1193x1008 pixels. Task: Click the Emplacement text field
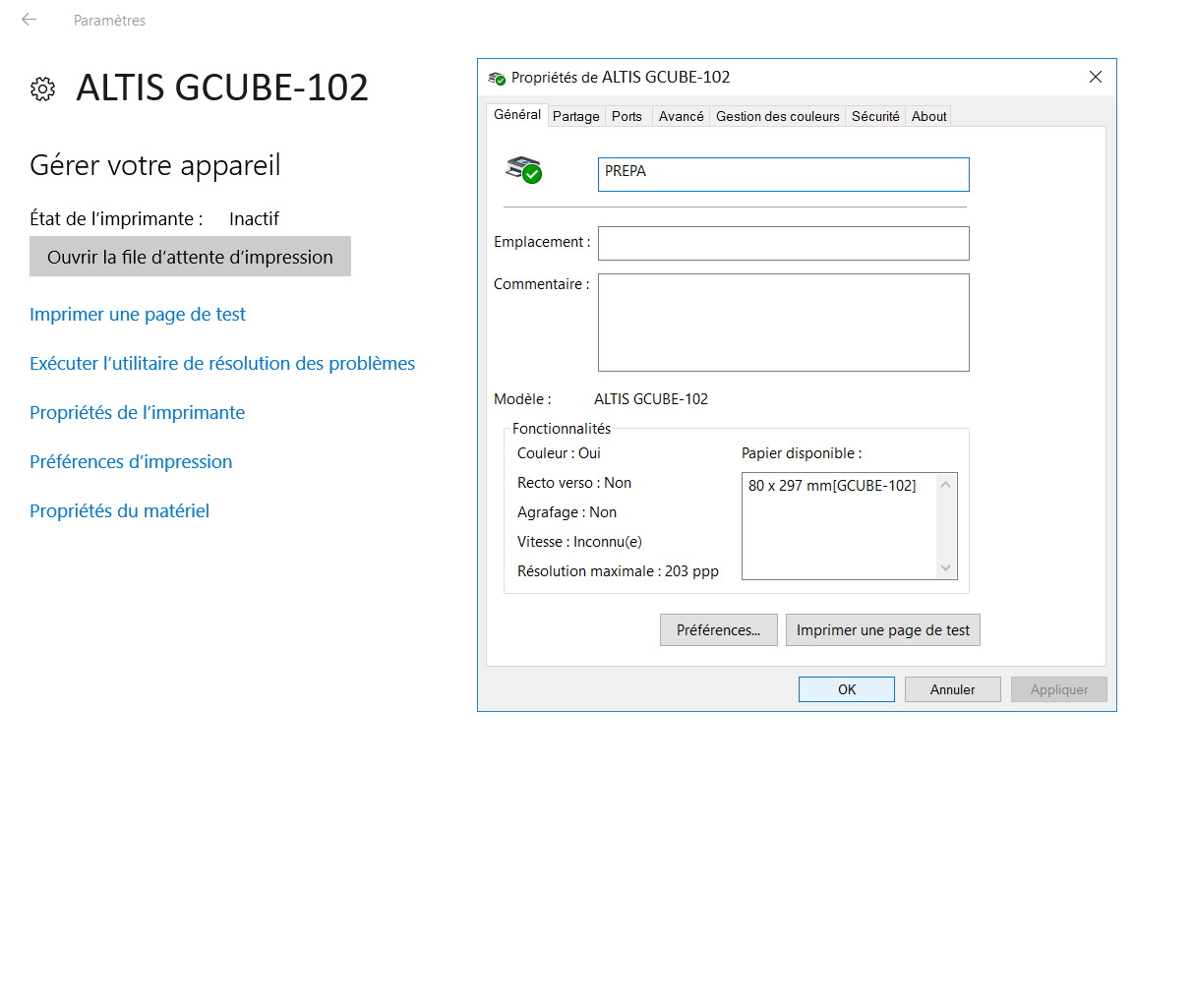(x=783, y=243)
